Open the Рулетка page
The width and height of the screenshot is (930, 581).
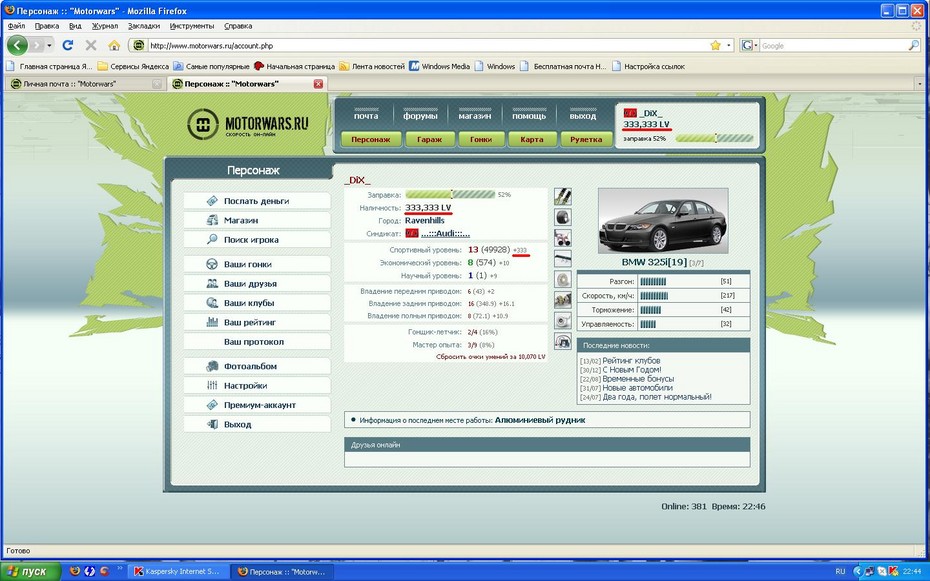[586, 139]
